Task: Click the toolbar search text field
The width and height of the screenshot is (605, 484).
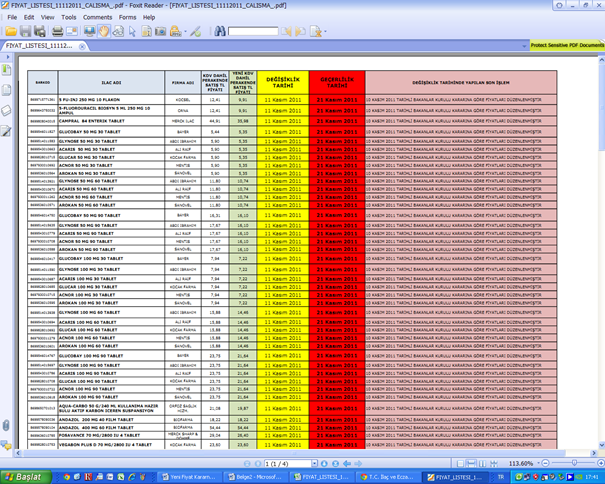Action: 252,31
